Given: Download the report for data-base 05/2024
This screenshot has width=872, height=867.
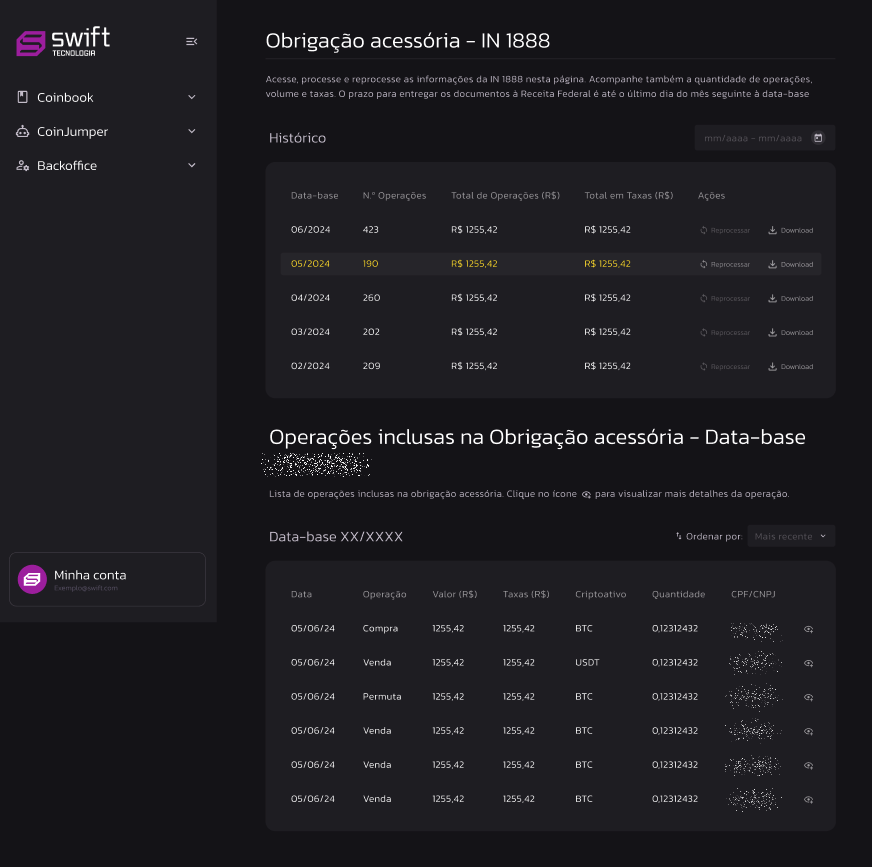Looking at the screenshot, I should pyautogui.click(x=789, y=264).
